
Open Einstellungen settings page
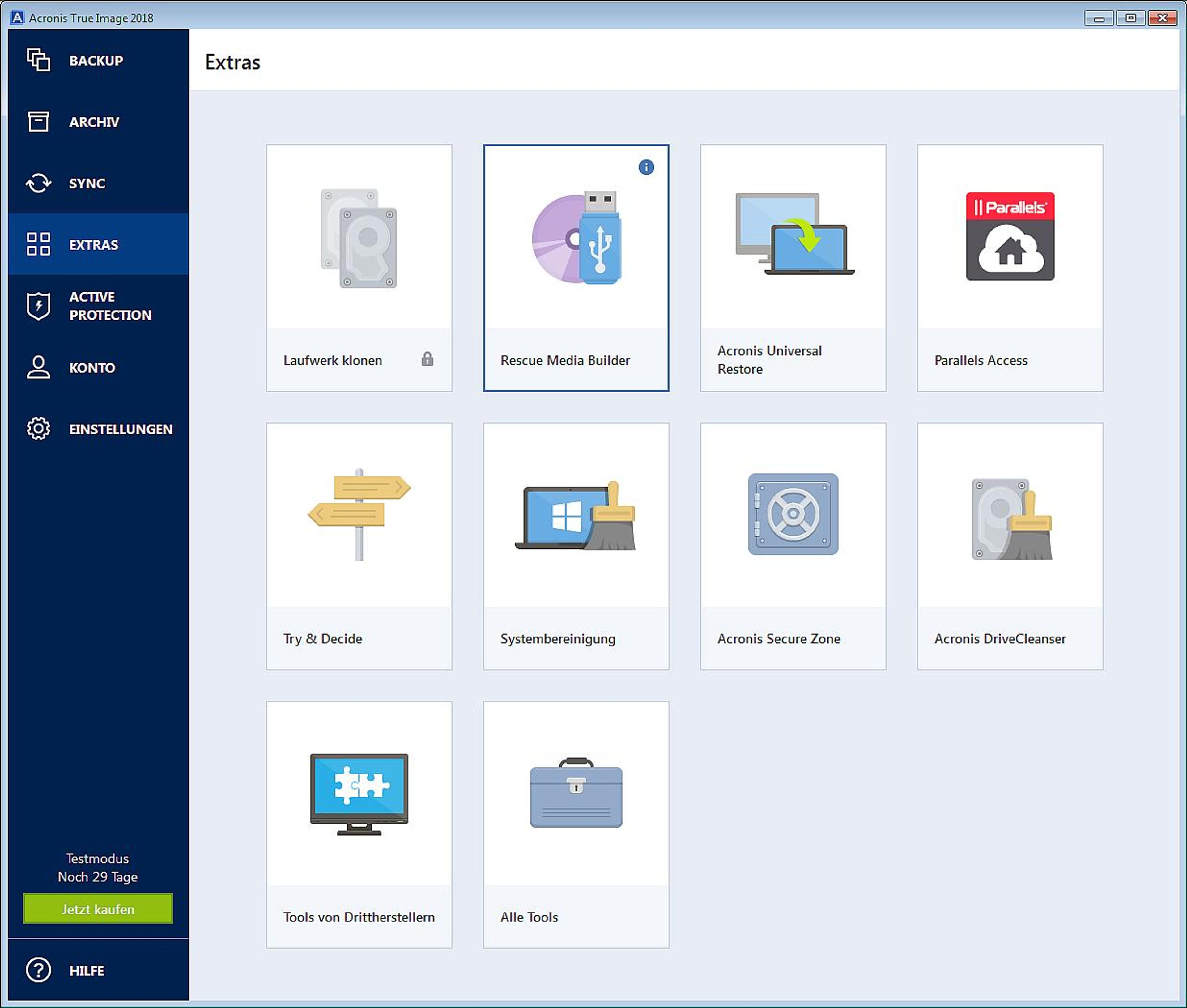coord(98,429)
